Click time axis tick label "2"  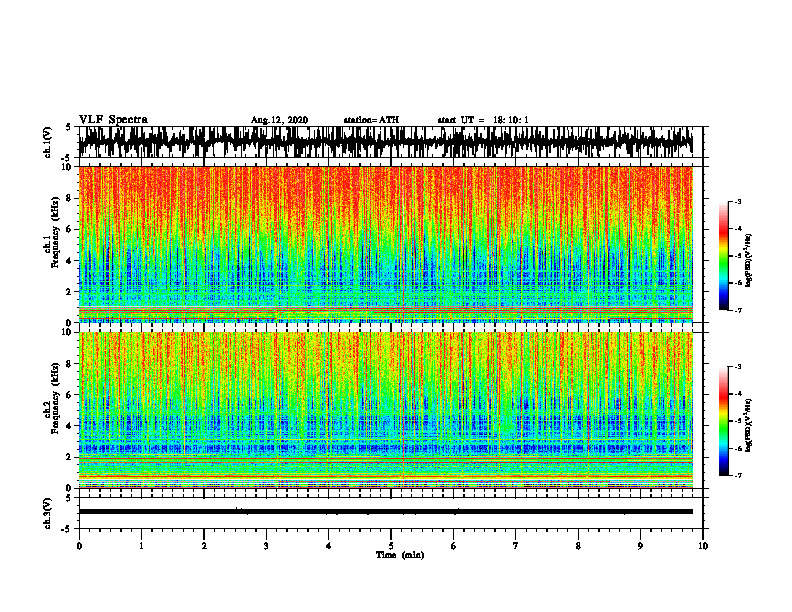click(204, 546)
